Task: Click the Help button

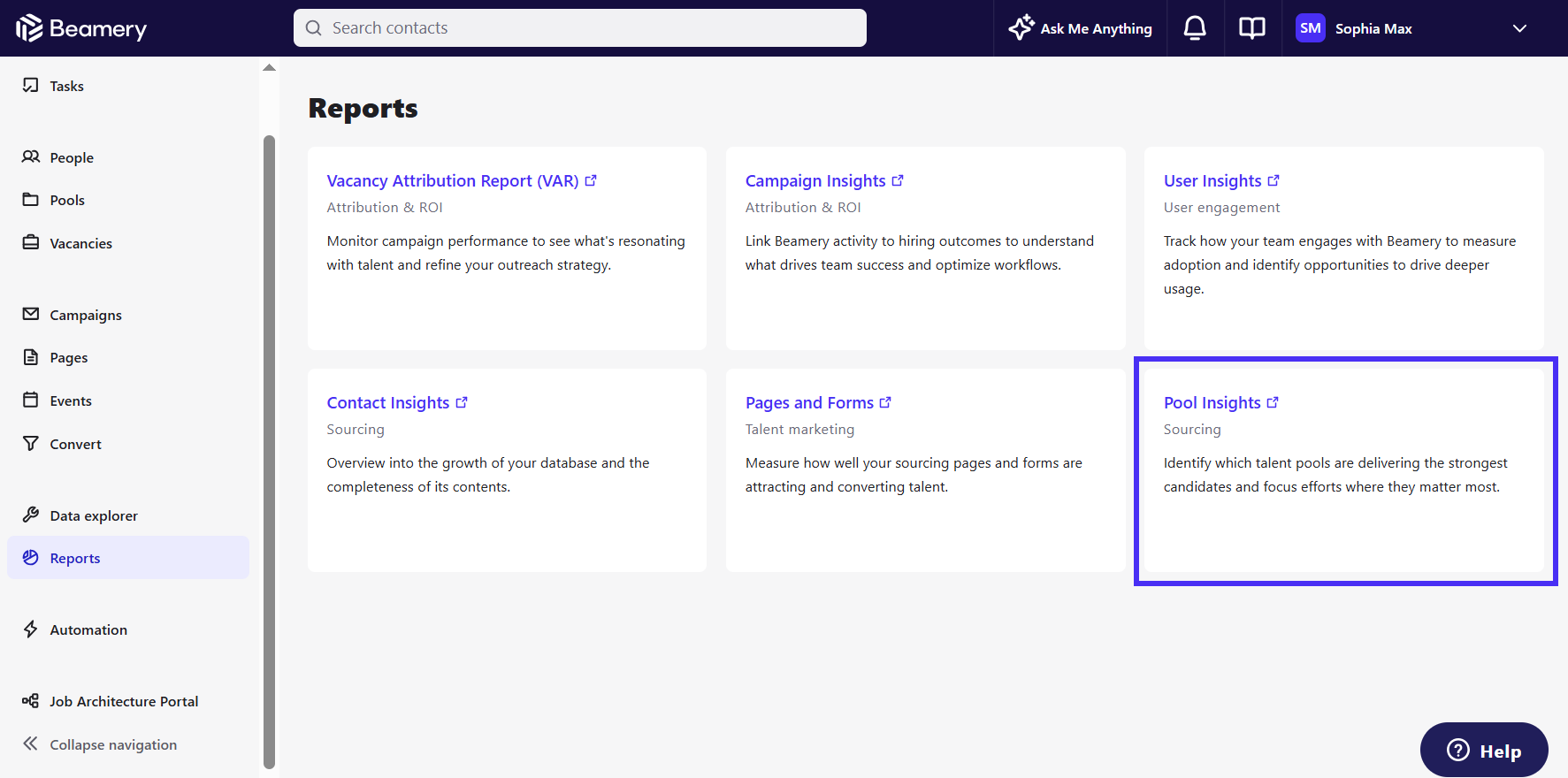Action: (1484, 750)
